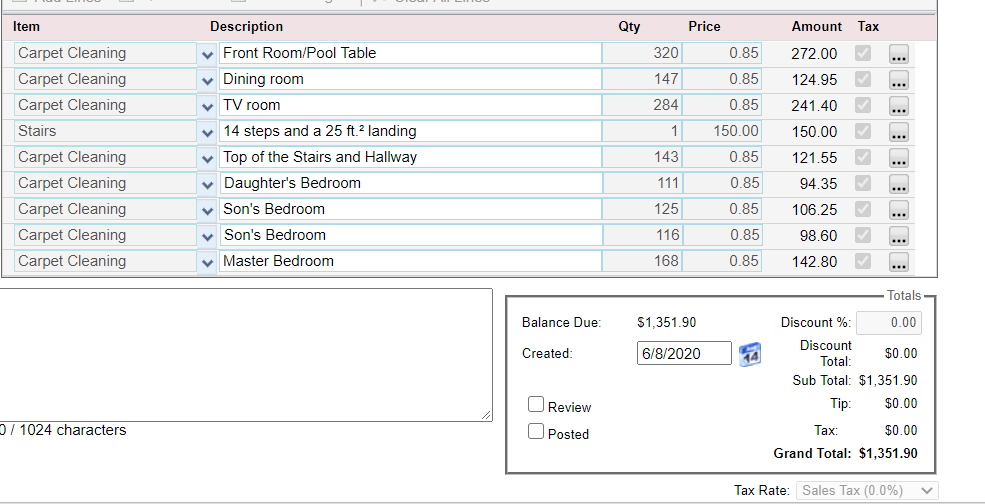This screenshot has width=985, height=504.
Task: Edit the Discount % field
Action: click(889, 322)
